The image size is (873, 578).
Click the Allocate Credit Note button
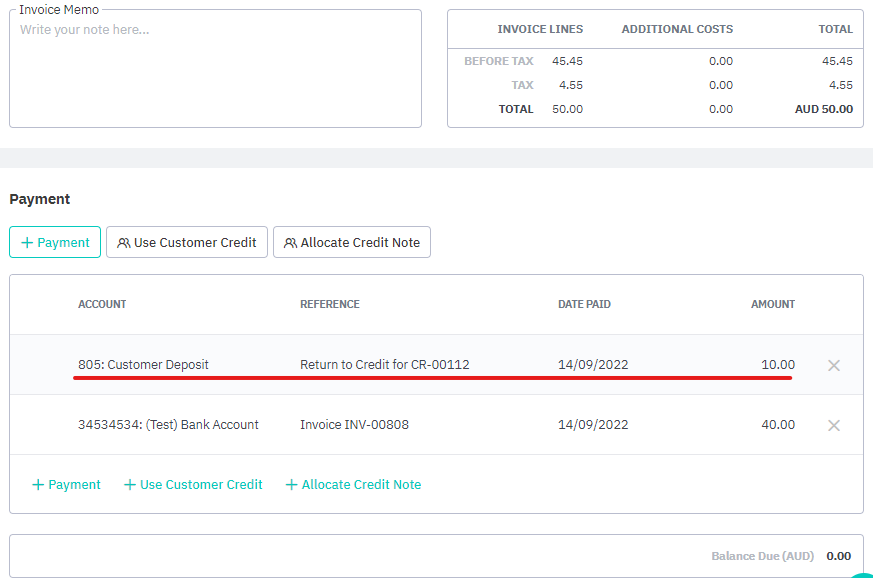pyautogui.click(x=352, y=242)
